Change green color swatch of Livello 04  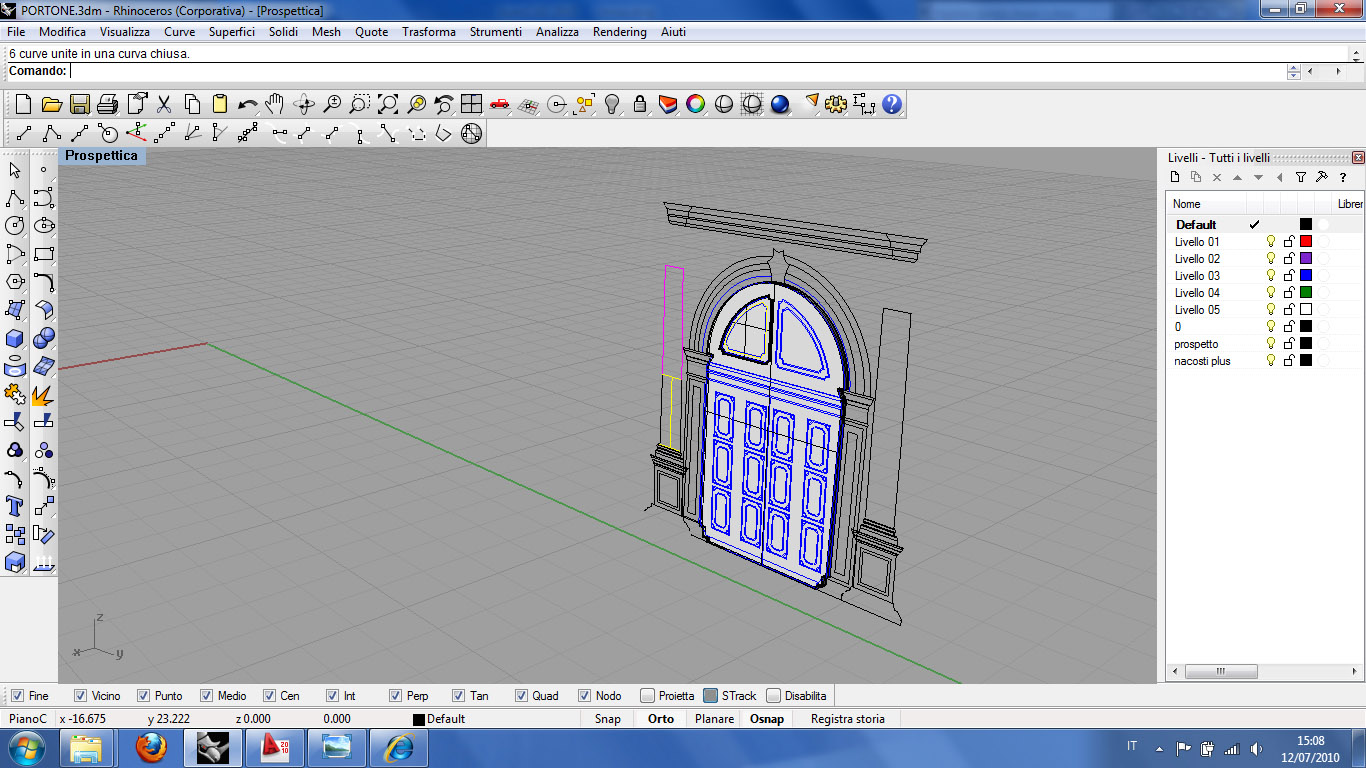[1306, 293]
